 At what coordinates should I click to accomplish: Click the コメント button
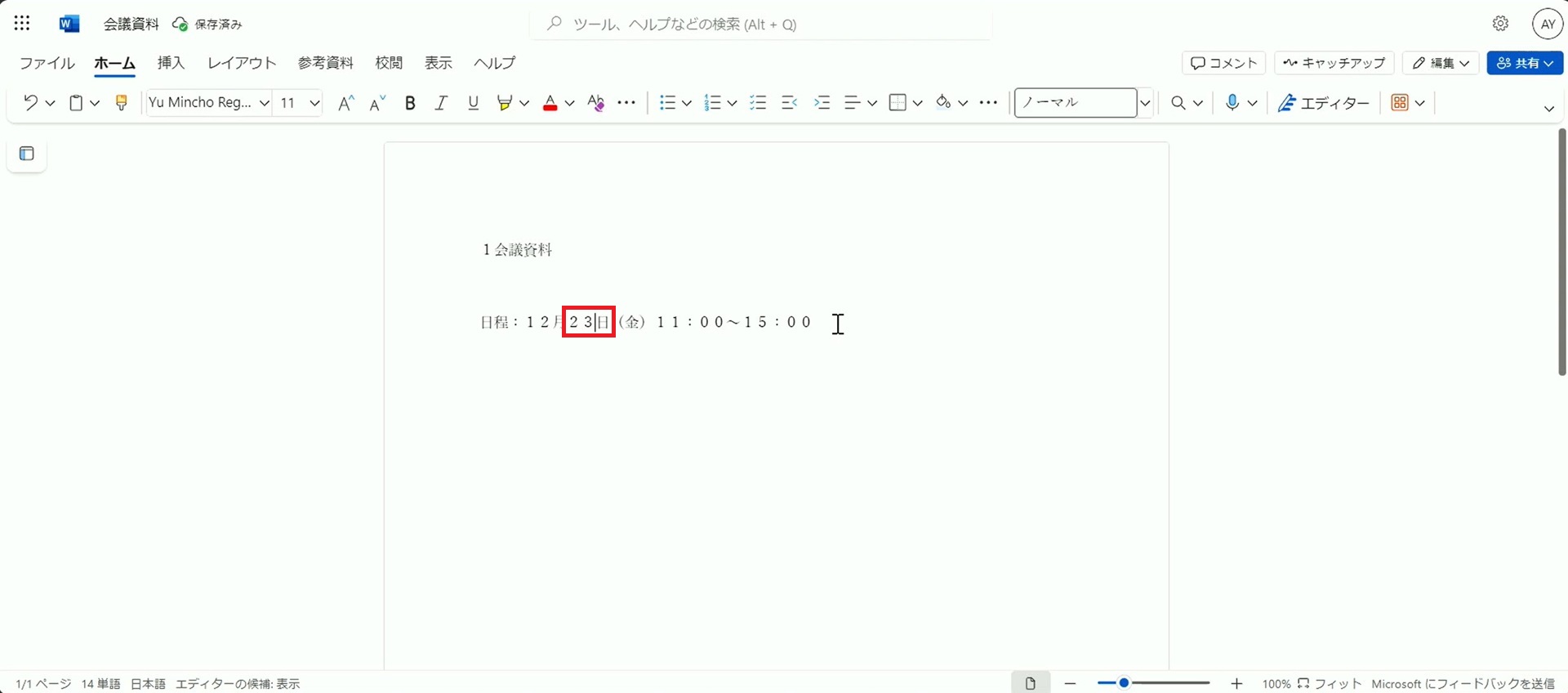point(1223,63)
